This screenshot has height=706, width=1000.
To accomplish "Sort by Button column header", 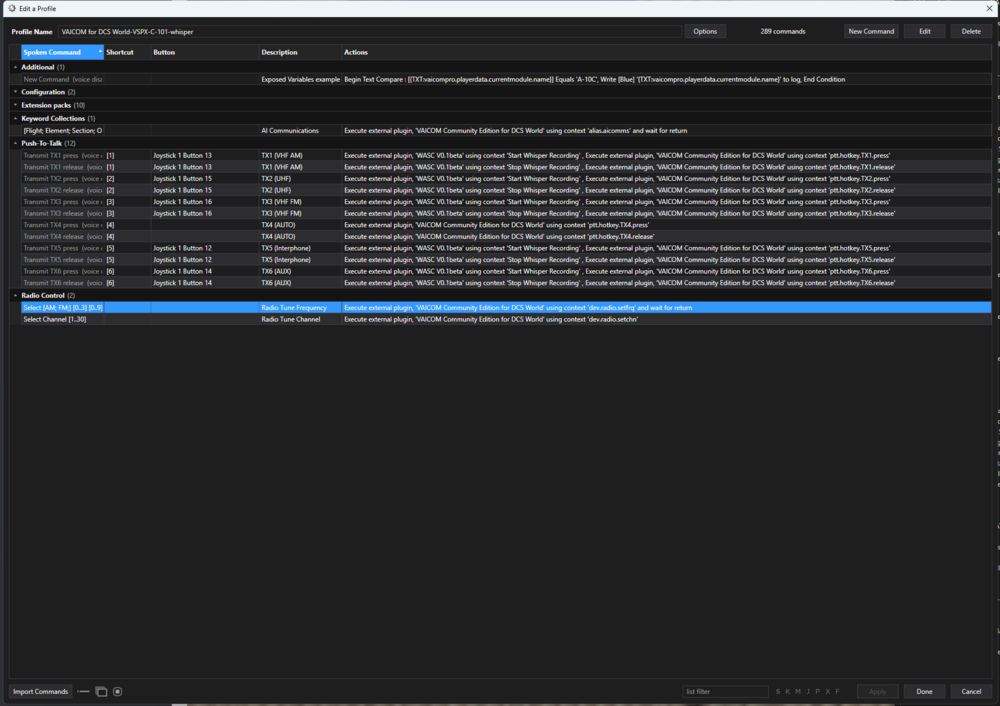I will 205,52.
